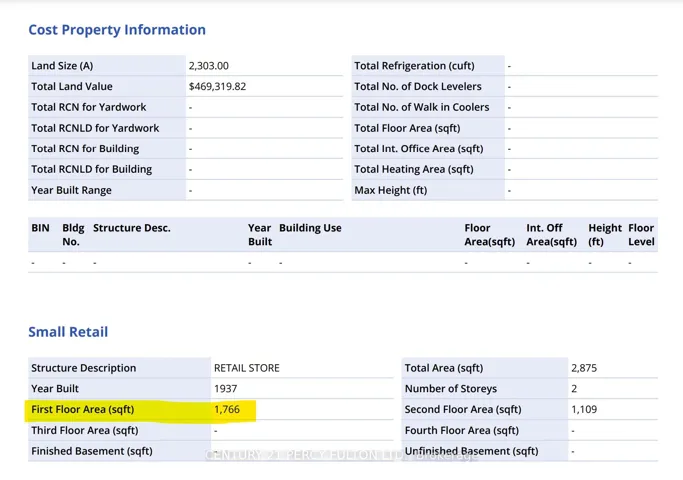683x480 pixels.
Task: Select 'Total Floor Area (sqft)' label
Action: (407, 128)
